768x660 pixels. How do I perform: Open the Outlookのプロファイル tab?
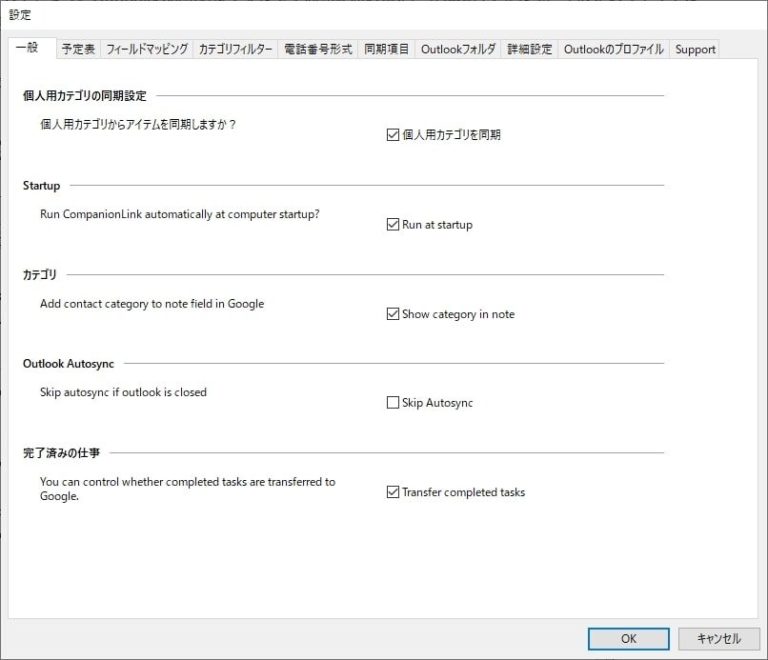pos(614,49)
